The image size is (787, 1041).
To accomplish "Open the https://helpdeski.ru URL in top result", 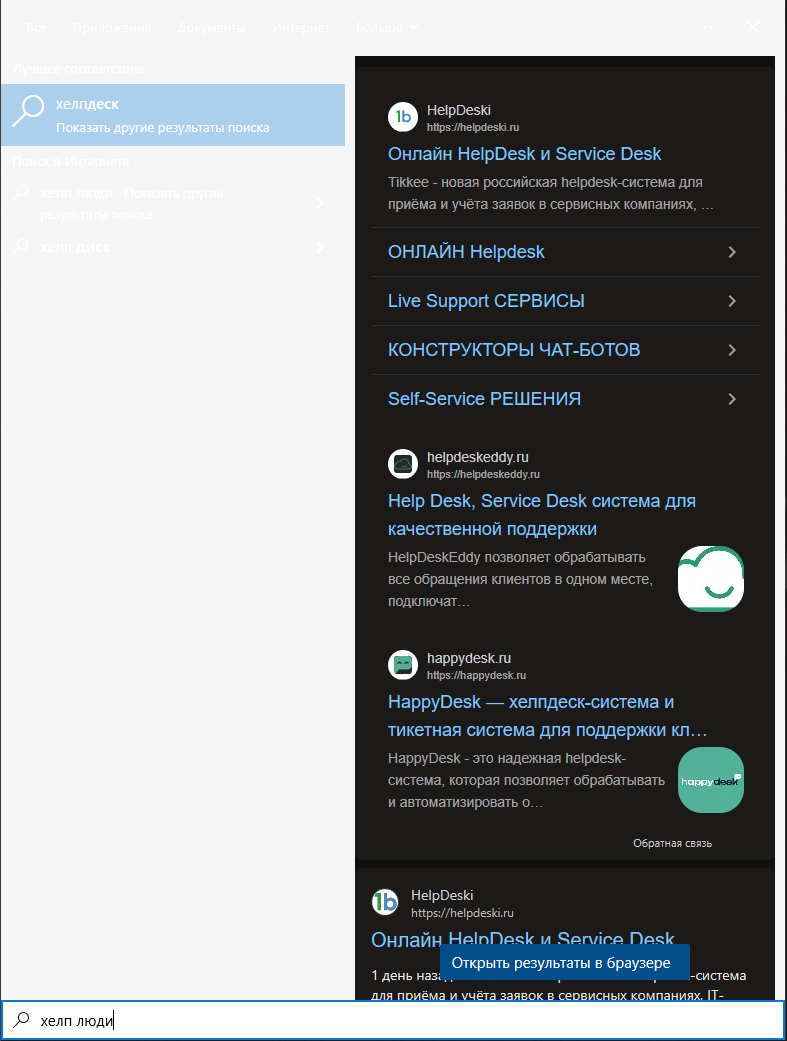I will pos(473,127).
